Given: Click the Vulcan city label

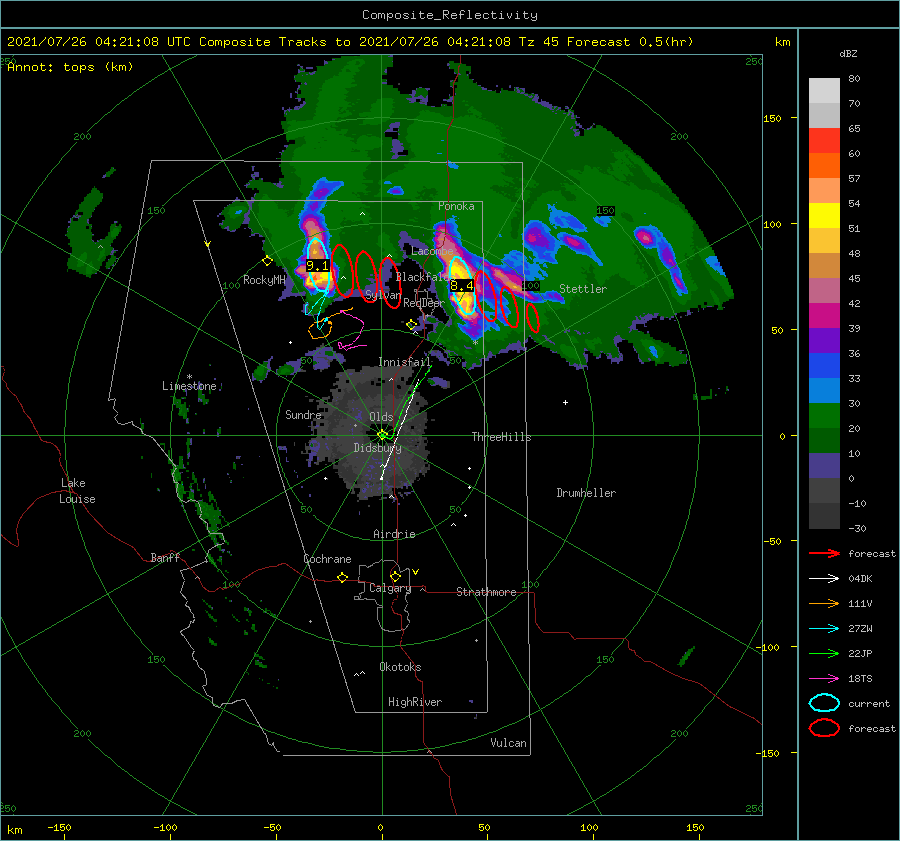Looking at the screenshot, I should (508, 743).
